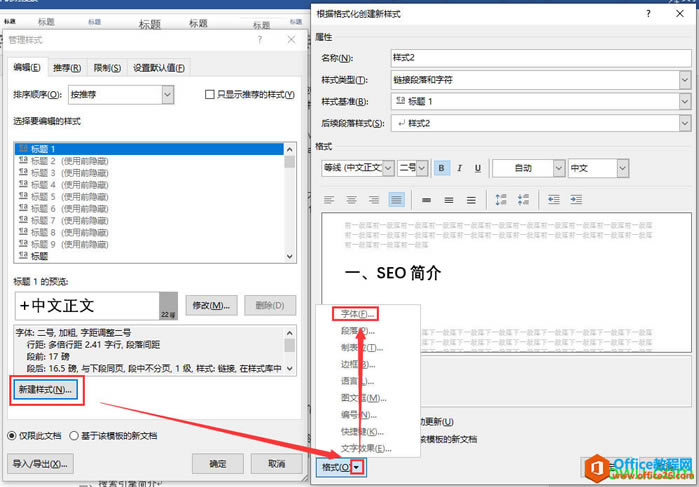
Task: Center align paragraph icon
Action: click(x=351, y=200)
